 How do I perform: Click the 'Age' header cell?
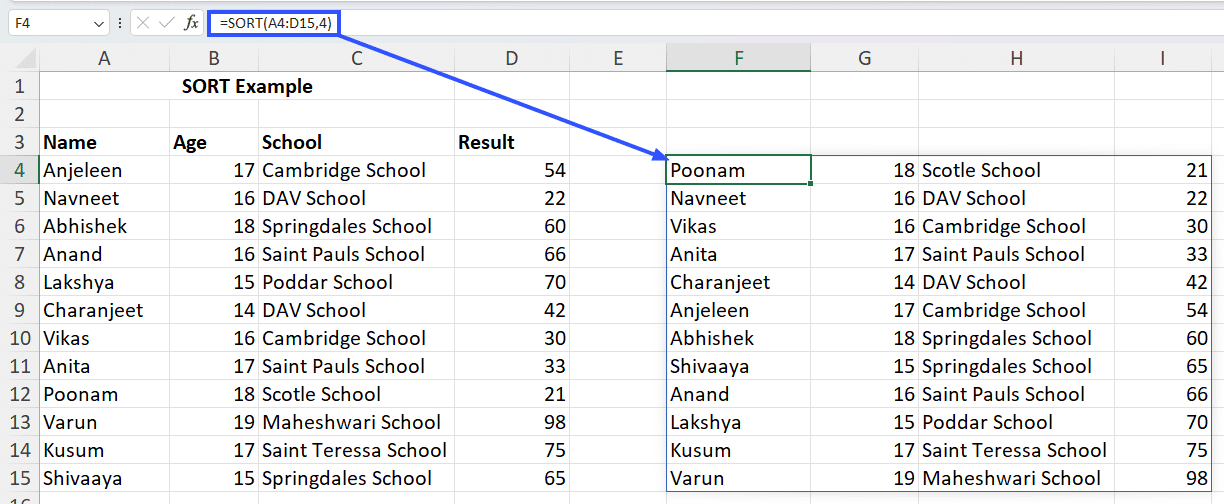coord(213,142)
